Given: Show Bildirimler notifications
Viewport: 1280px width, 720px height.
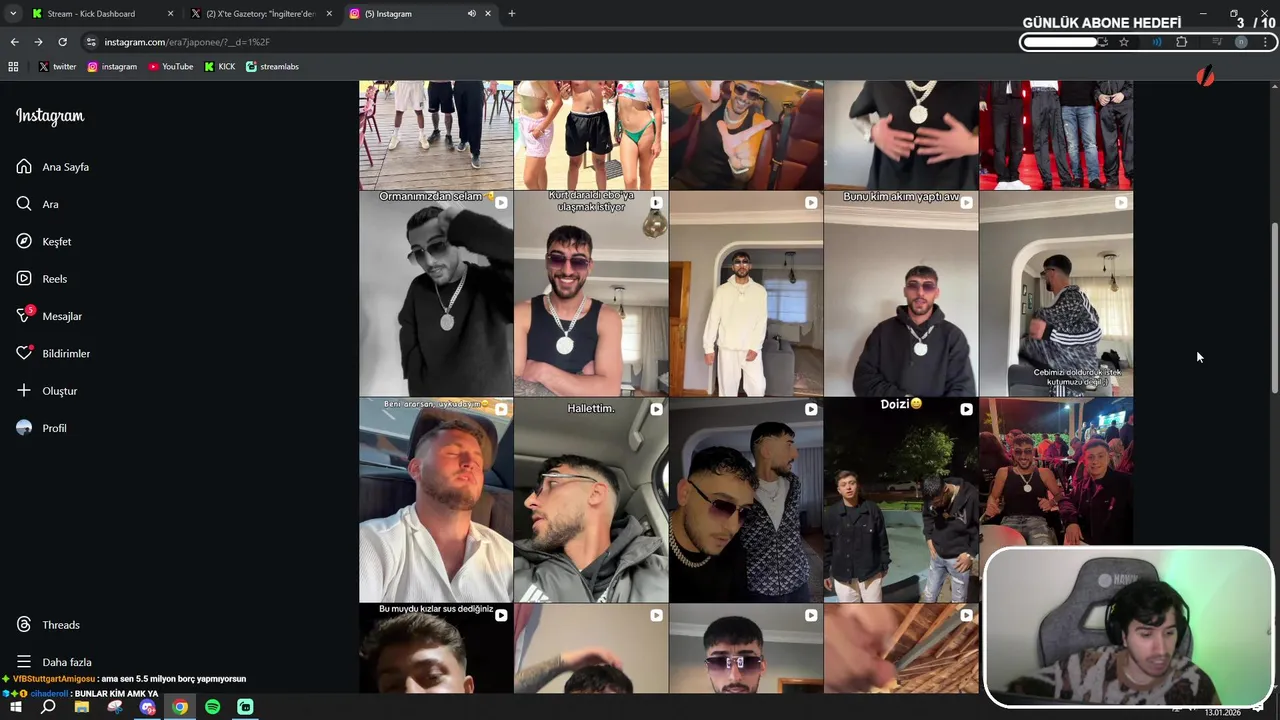Looking at the screenshot, I should coord(53,354).
